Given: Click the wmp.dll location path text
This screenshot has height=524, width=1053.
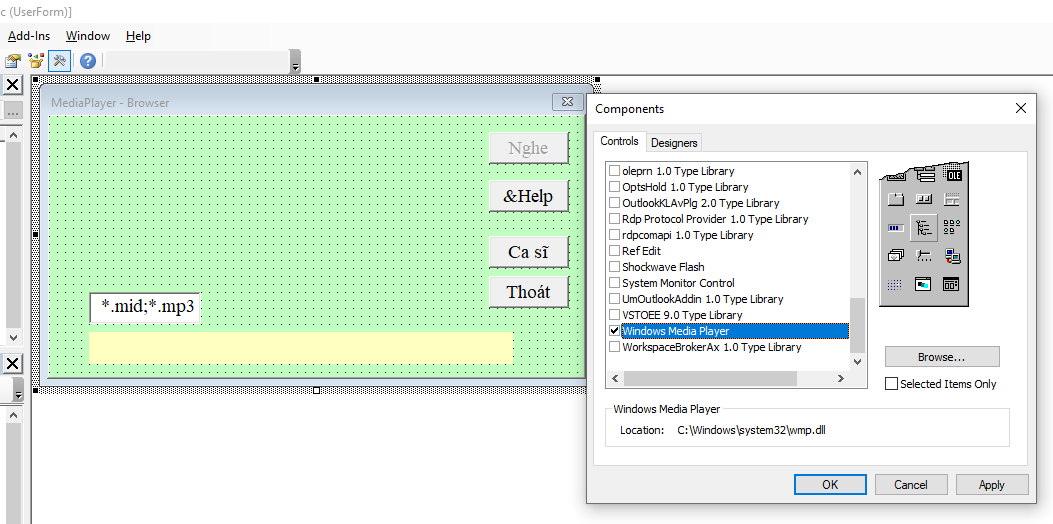Looking at the screenshot, I should tap(751, 430).
